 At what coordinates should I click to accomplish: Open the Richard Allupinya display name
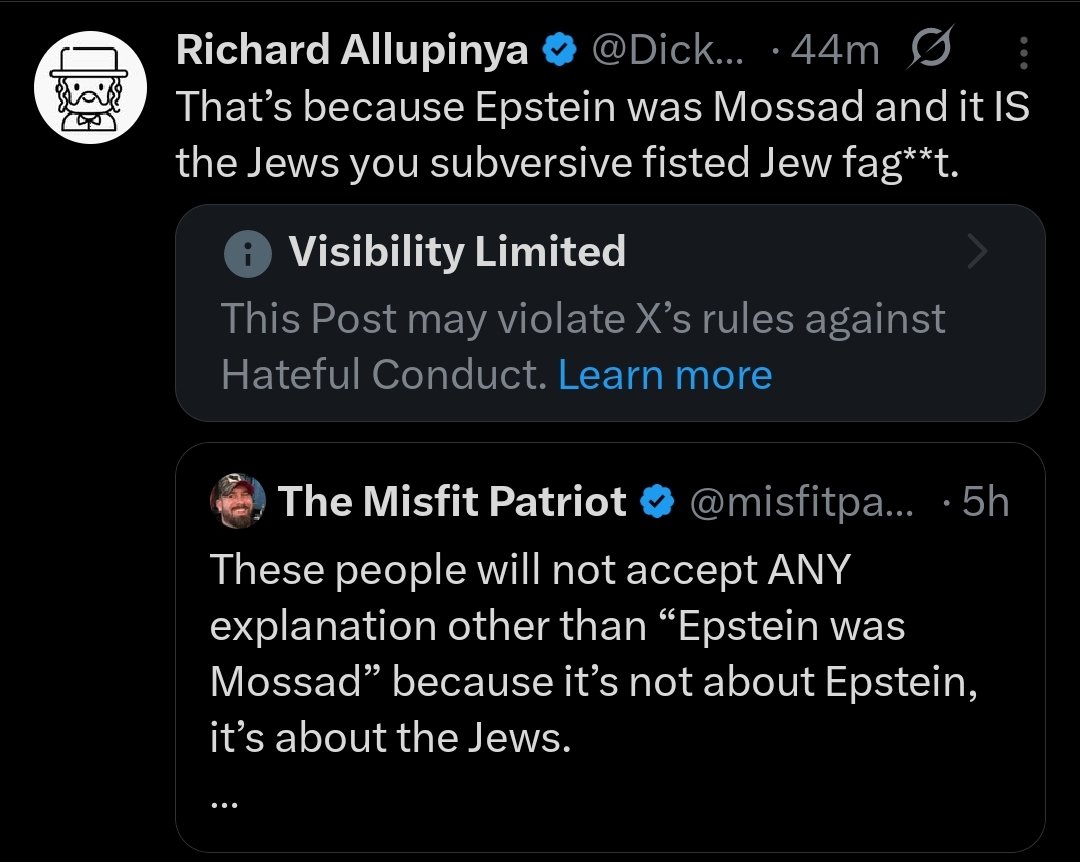pyautogui.click(x=352, y=50)
